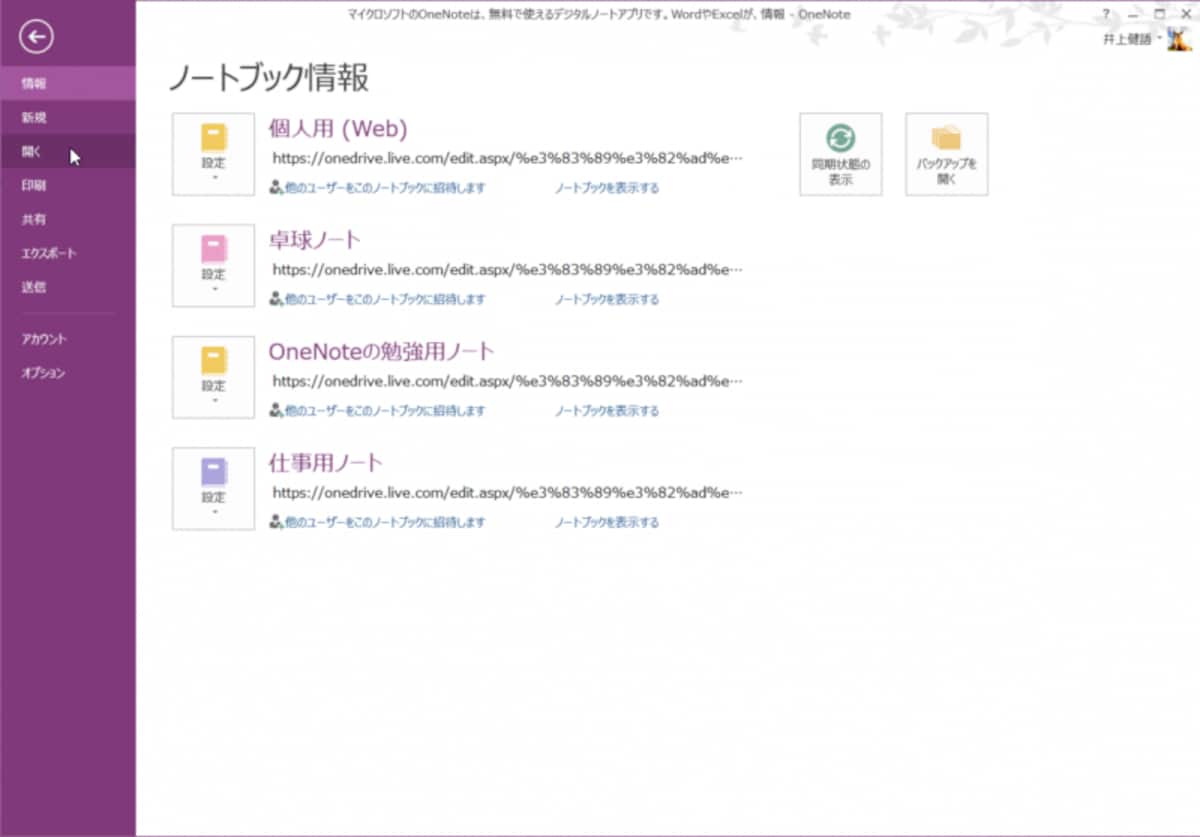Select 新規 in the left menu

(68, 117)
